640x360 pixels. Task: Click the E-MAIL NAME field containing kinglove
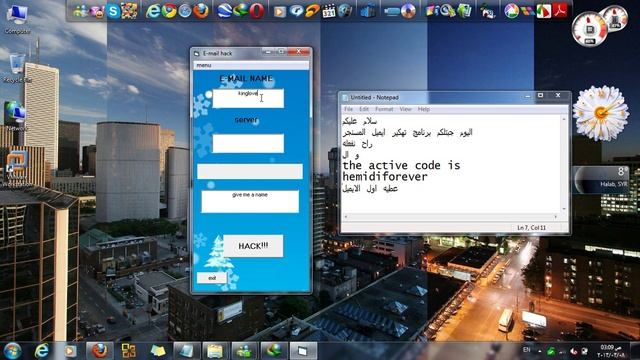(248, 98)
